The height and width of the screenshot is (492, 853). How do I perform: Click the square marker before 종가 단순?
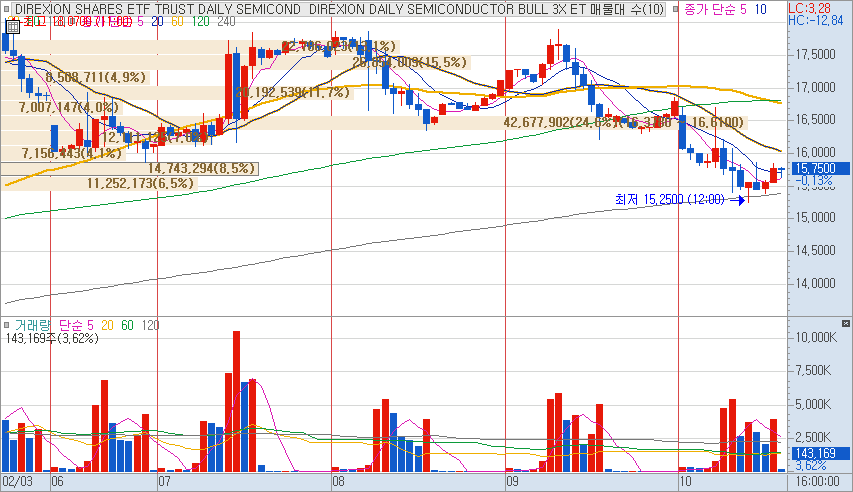coord(676,9)
